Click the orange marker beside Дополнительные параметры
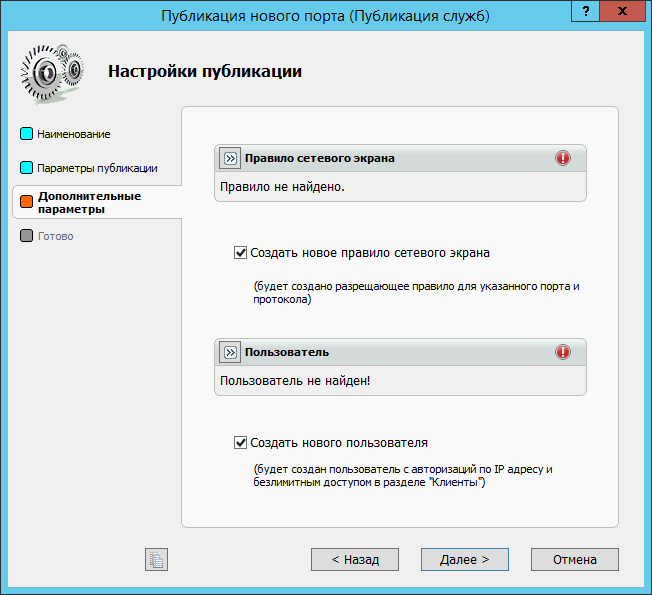 coord(26,202)
